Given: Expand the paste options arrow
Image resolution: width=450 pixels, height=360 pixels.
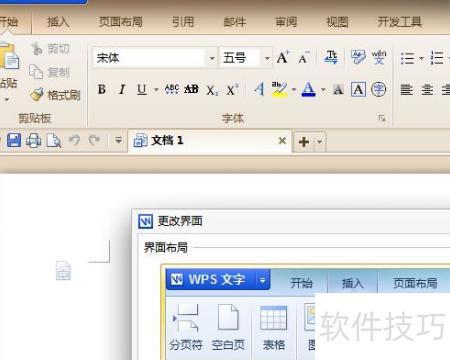Looking at the screenshot, I should 7,99.
